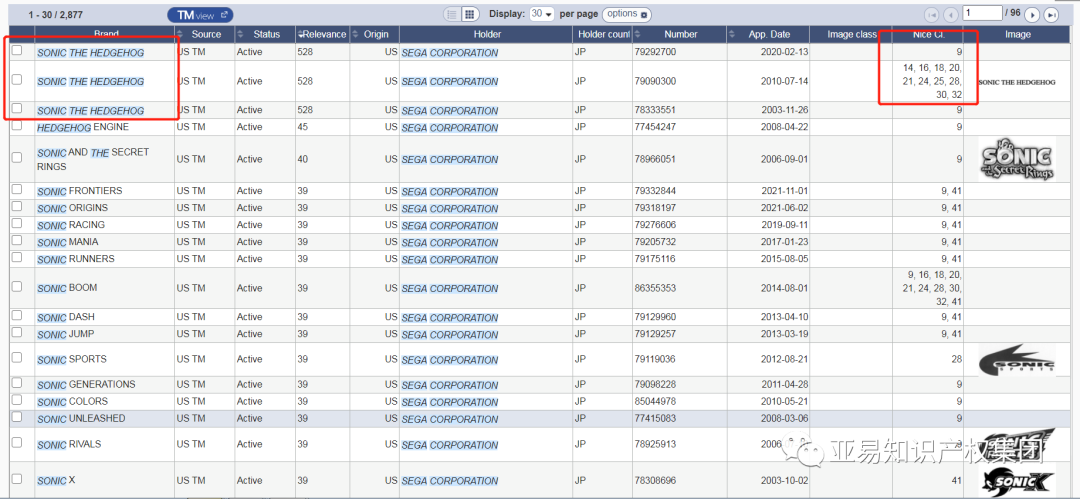1080x499 pixels.
Task: Sort by Holder column header
Action: click(x=487, y=34)
